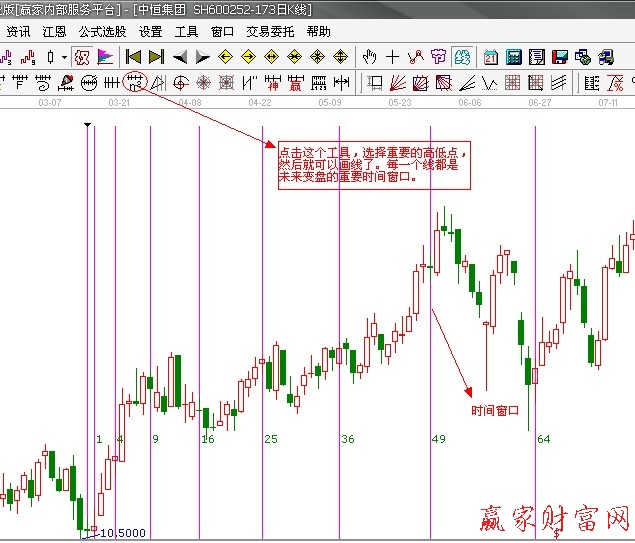Open the 公式选股 menu

tap(103, 31)
